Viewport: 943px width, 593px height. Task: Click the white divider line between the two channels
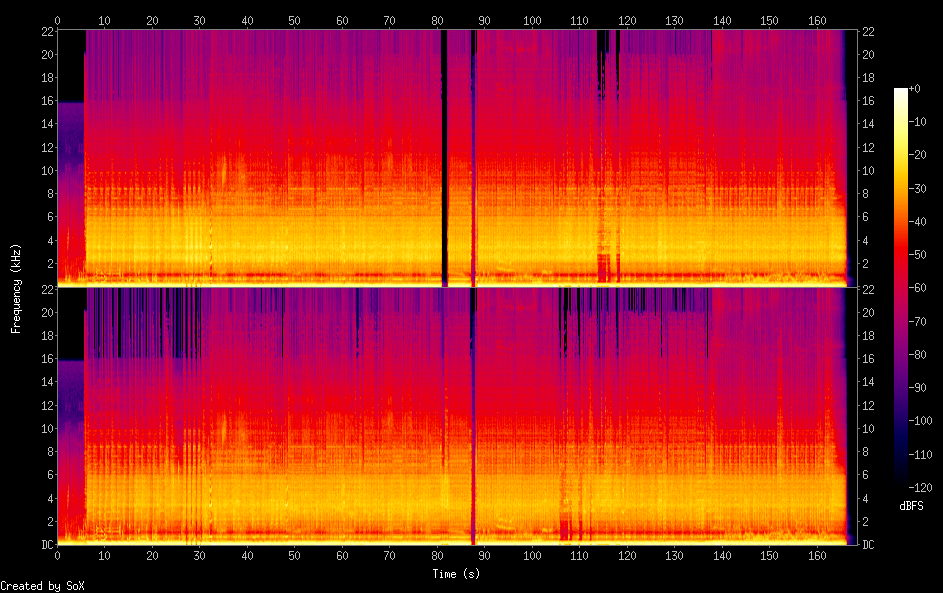point(450,287)
